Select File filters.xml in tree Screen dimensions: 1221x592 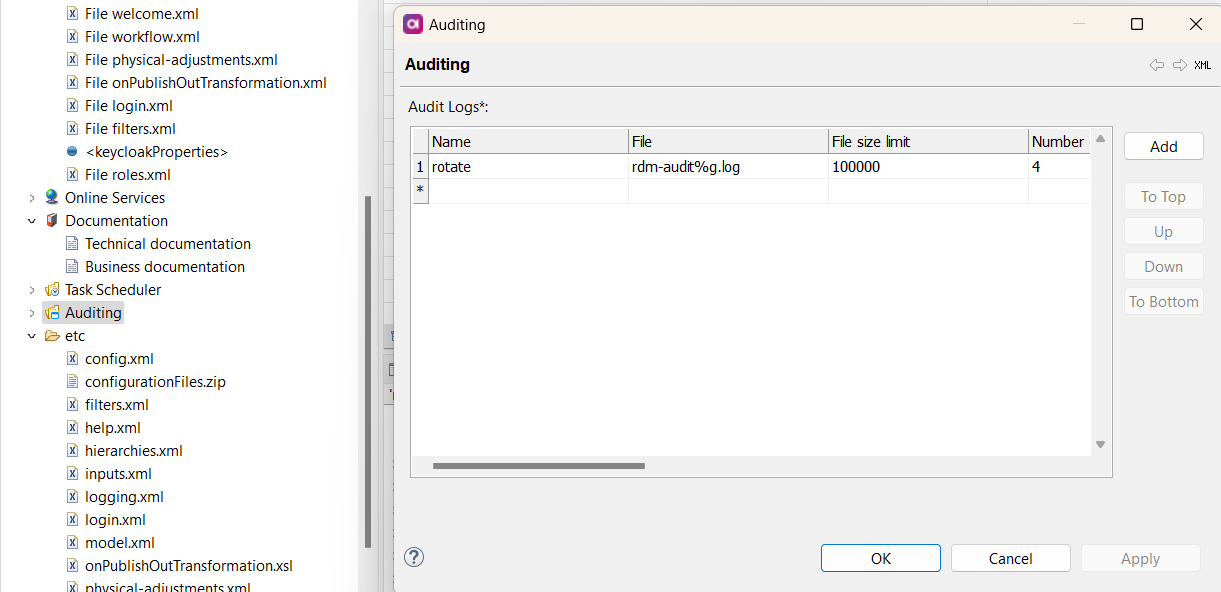[131, 129]
